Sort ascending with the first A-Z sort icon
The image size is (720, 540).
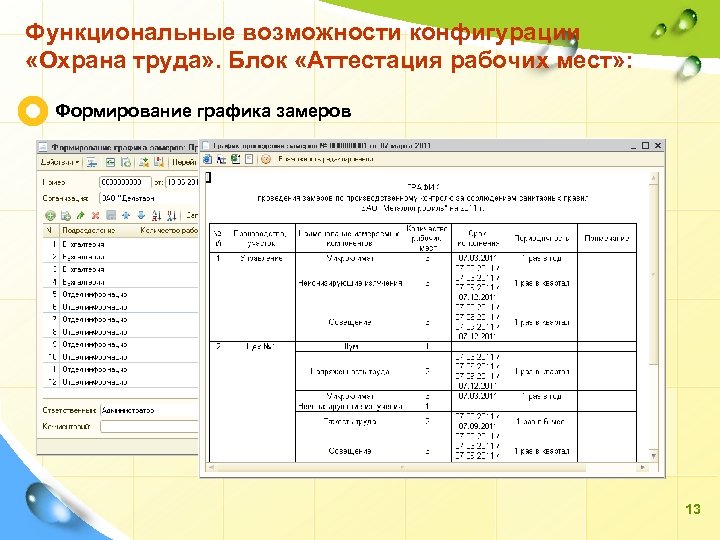(157, 215)
